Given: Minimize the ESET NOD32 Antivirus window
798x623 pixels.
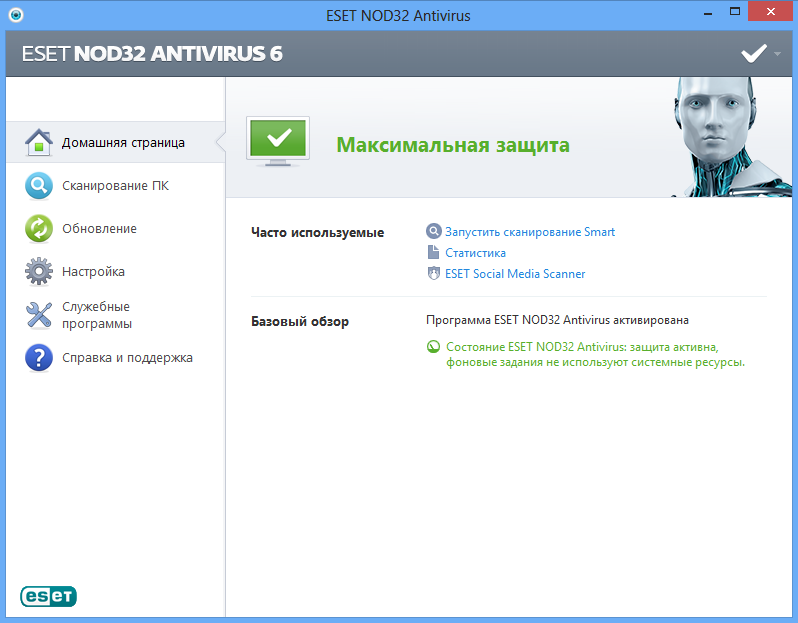Looking at the screenshot, I should pyautogui.click(x=707, y=12).
